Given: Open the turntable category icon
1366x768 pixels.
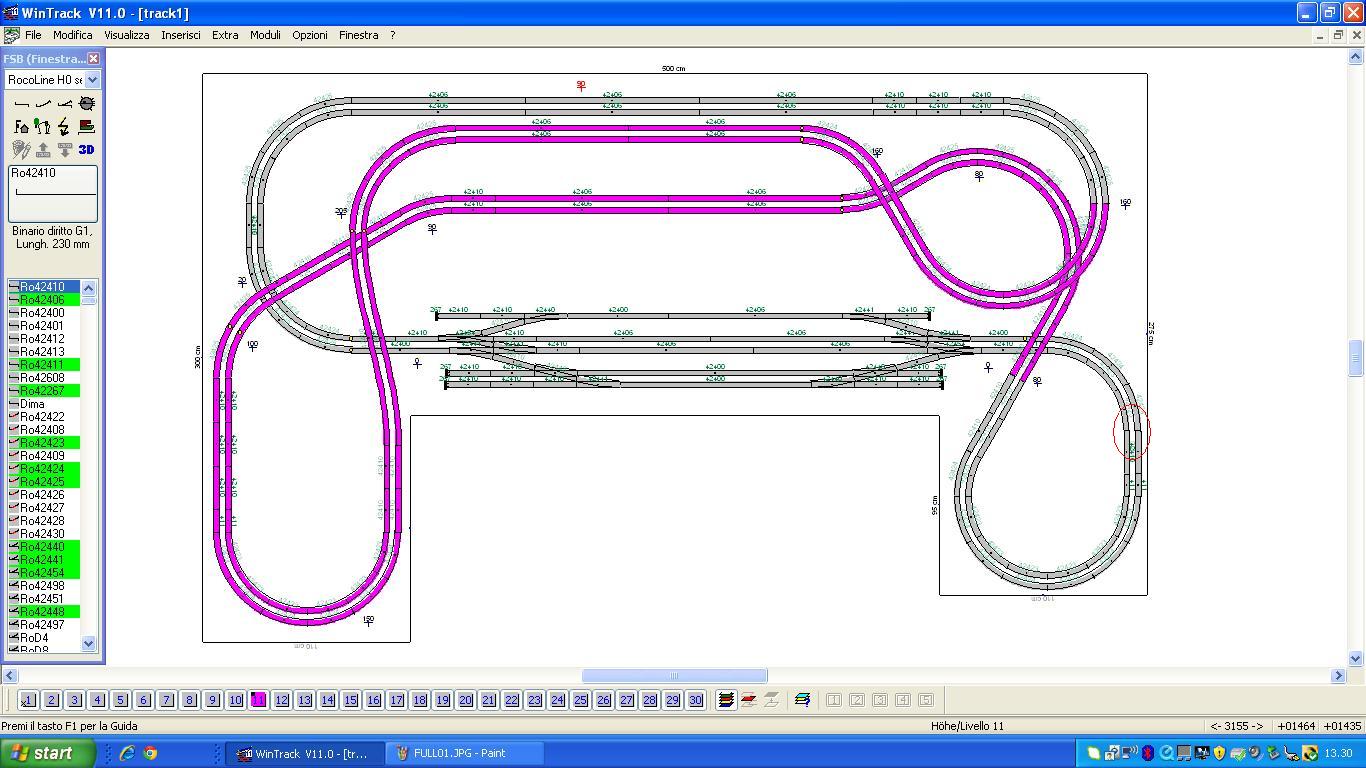Looking at the screenshot, I should [x=87, y=103].
